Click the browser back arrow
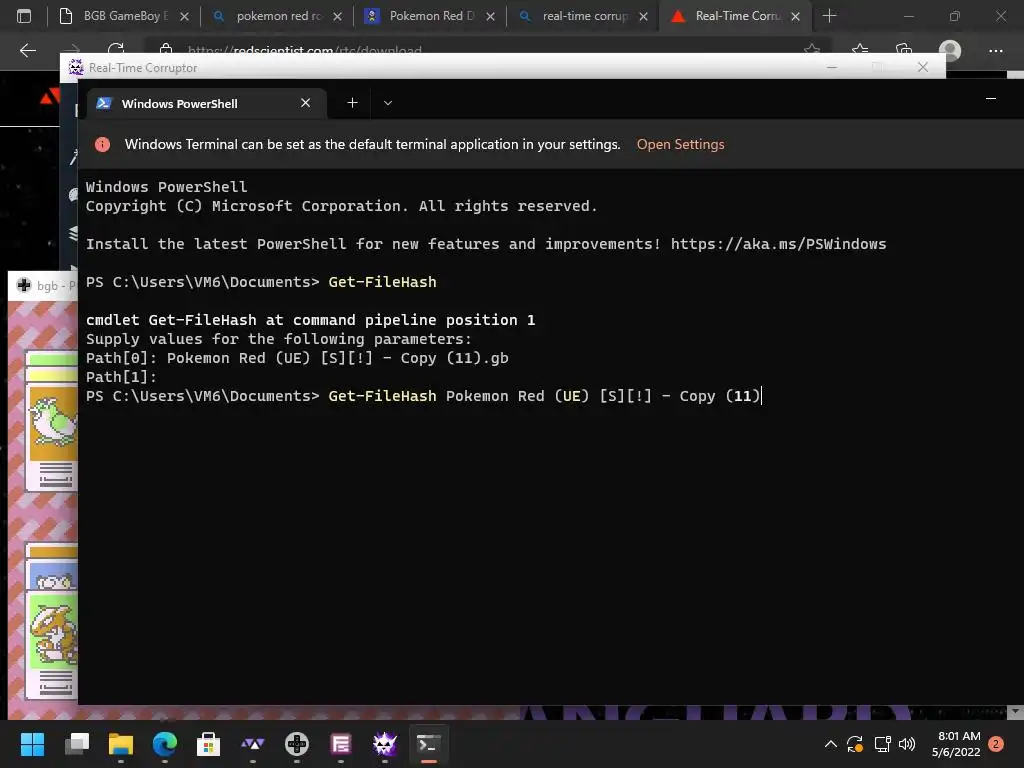The width and height of the screenshot is (1024, 768). [x=28, y=50]
